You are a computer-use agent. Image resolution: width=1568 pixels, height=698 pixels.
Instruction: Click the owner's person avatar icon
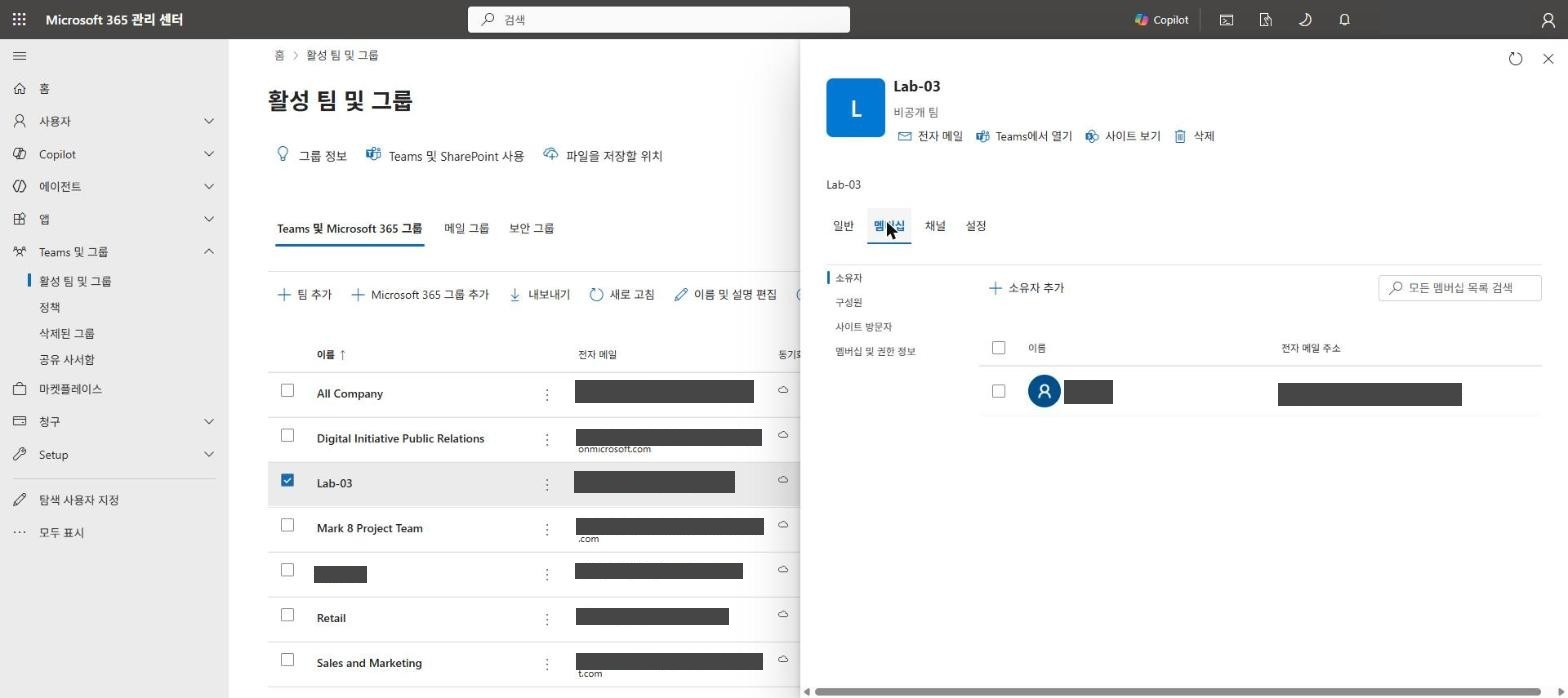click(1044, 391)
